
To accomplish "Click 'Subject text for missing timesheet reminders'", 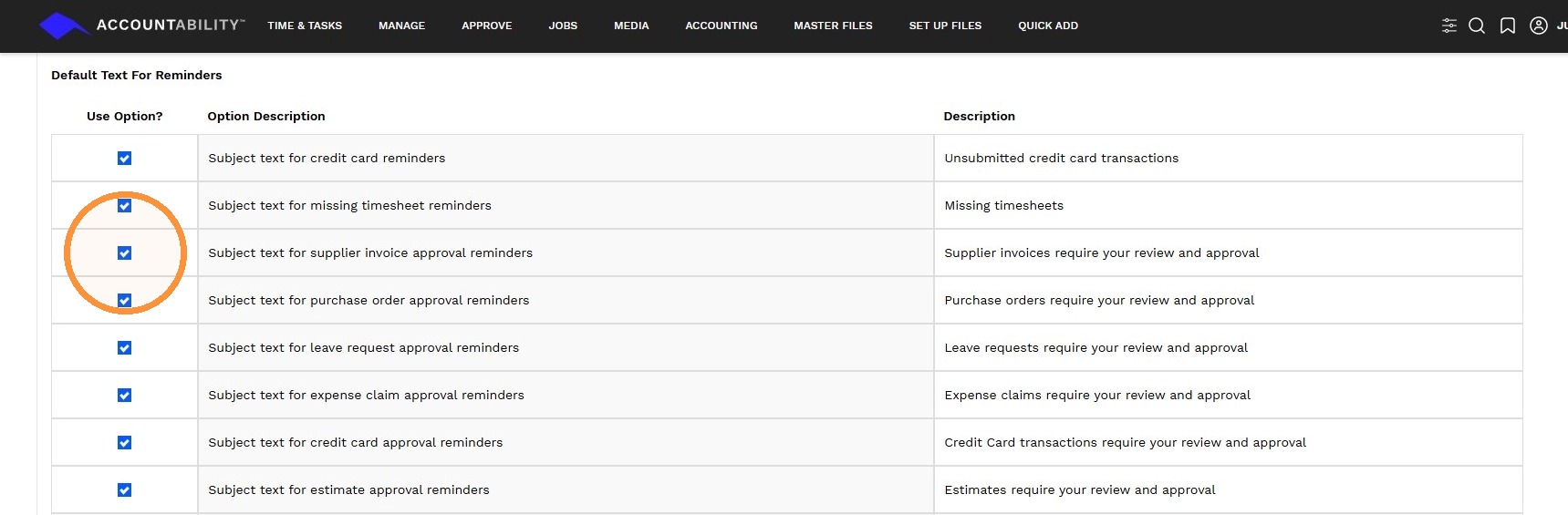I will 349,206.
